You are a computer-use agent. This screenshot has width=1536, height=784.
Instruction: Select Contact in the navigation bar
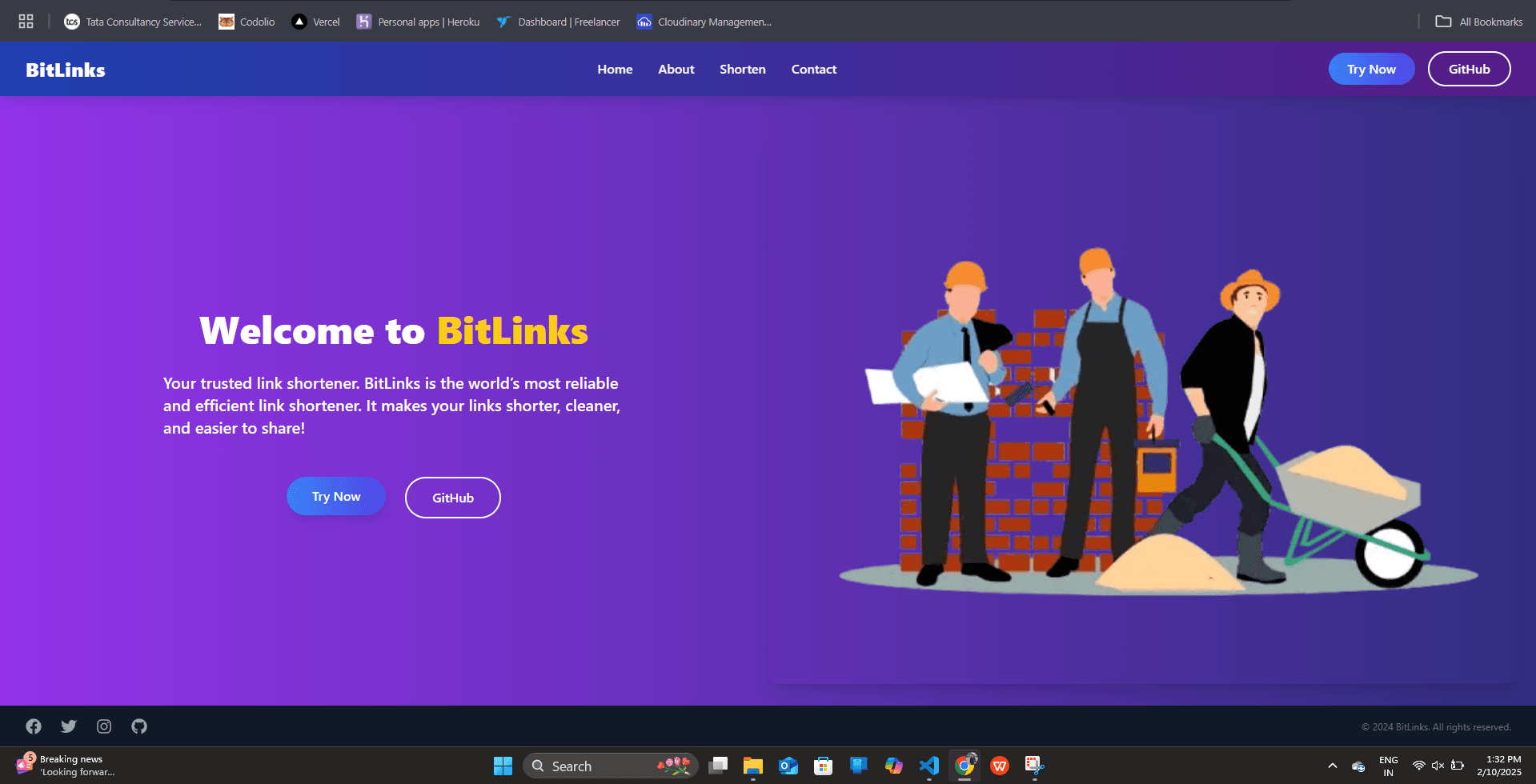coord(813,69)
